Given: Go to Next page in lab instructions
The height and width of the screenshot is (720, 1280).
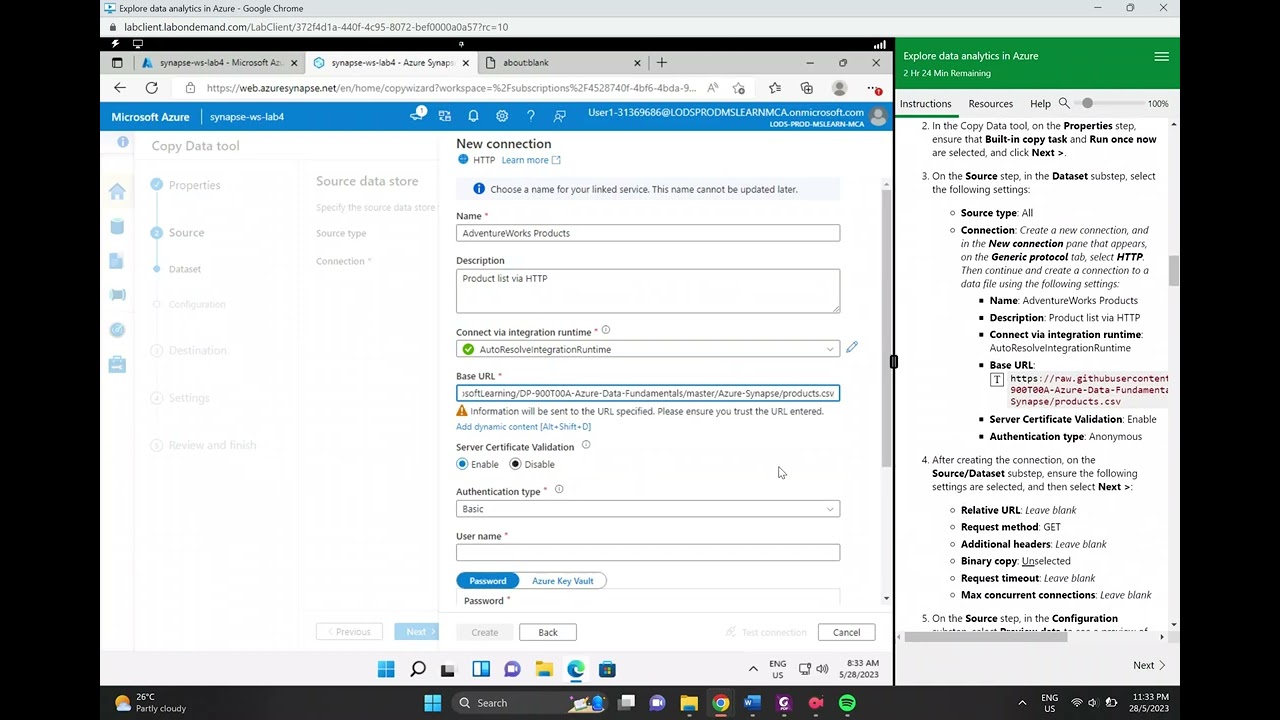Looking at the screenshot, I should pos(1149,665).
